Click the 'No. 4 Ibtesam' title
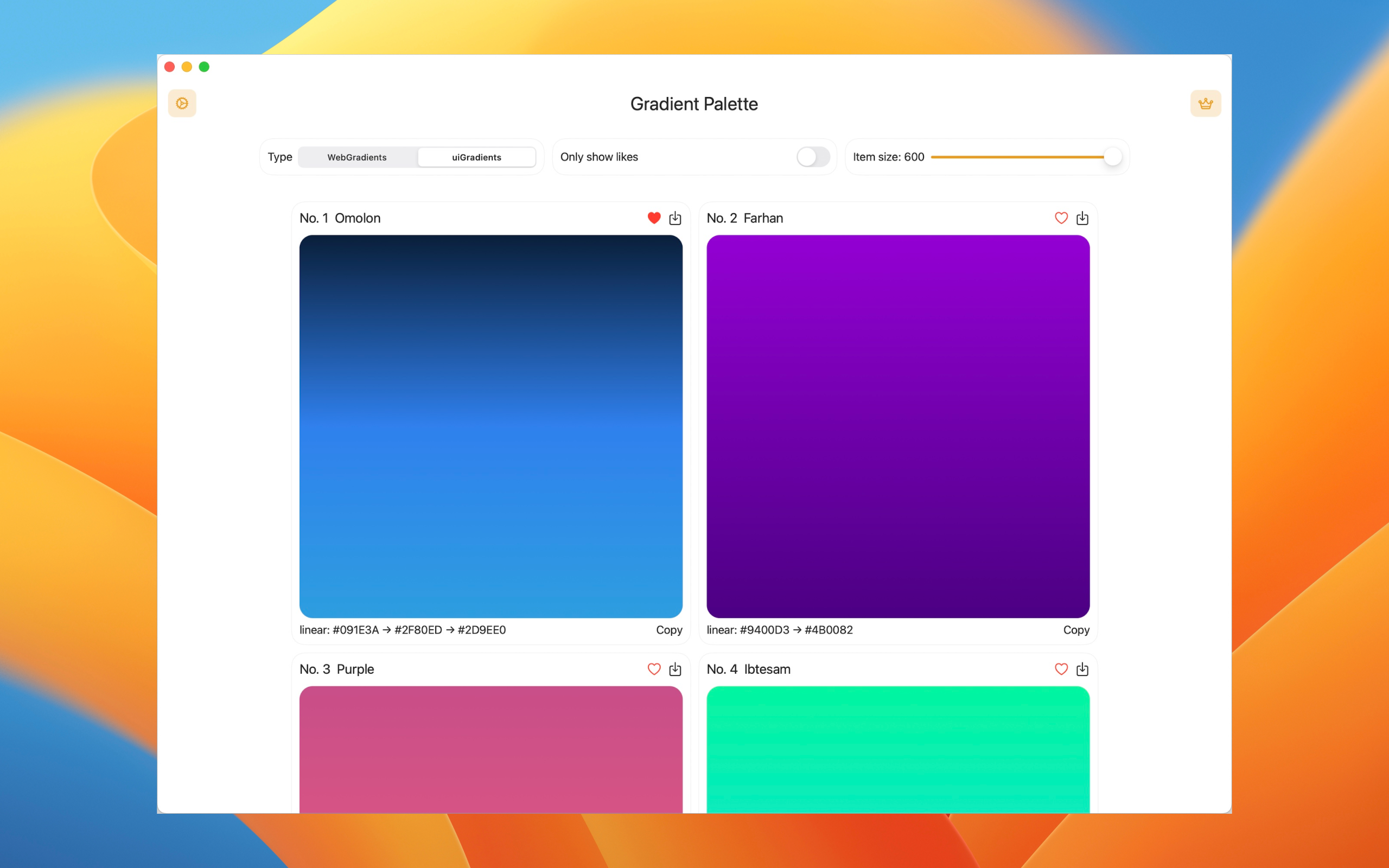 coord(748,669)
